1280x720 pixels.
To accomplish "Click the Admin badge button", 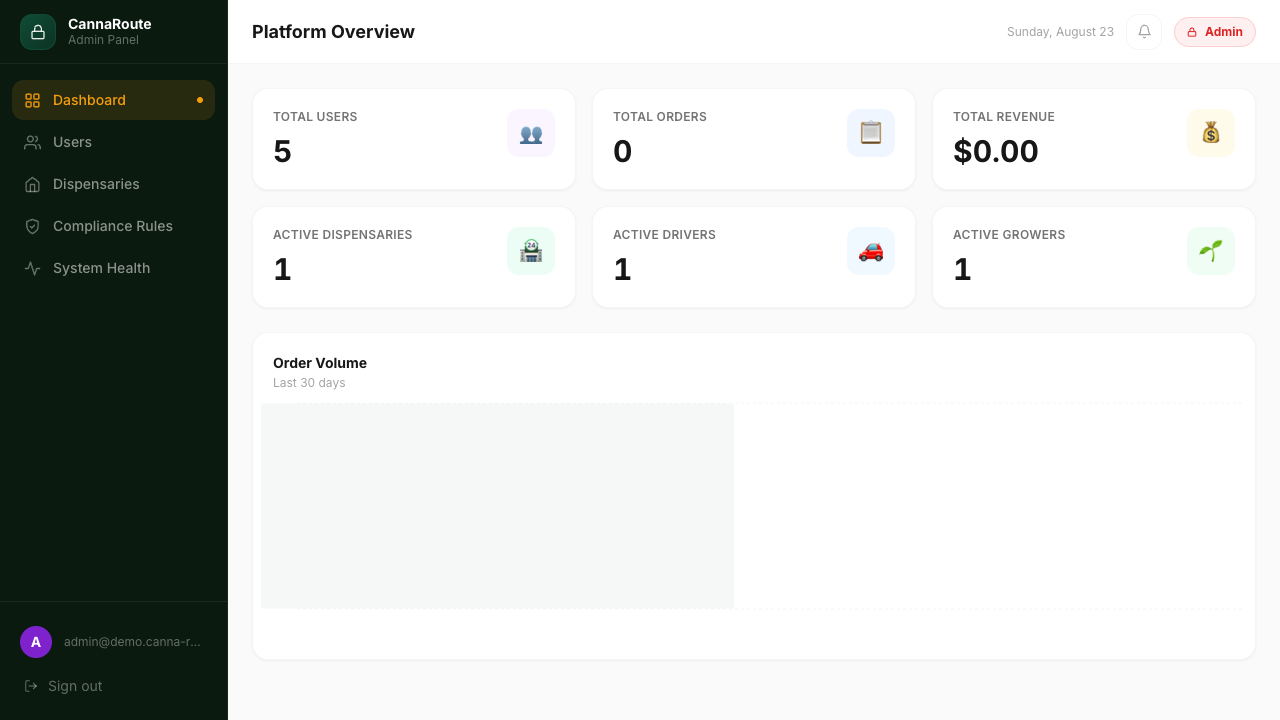I will pos(1215,32).
